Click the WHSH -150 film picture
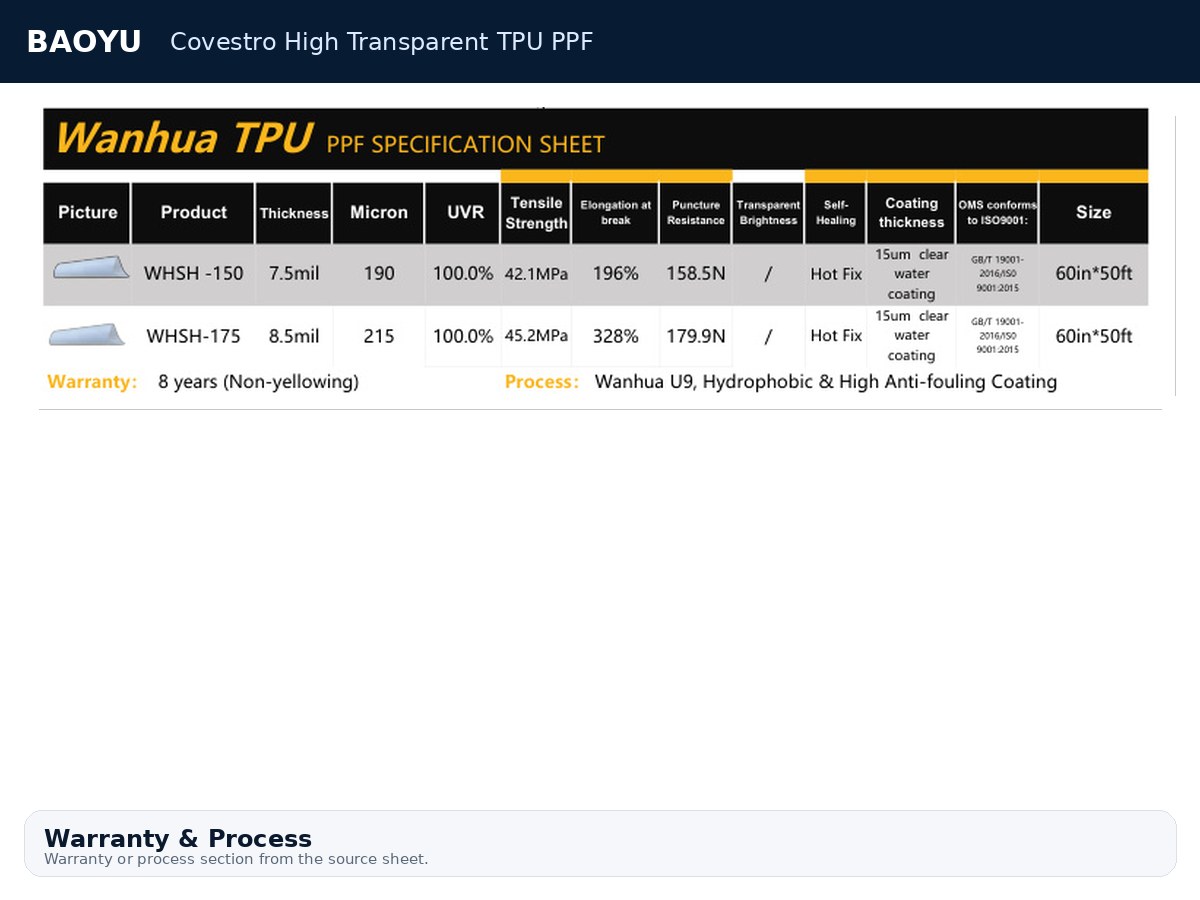This screenshot has height=900, width=1200. pyautogui.click(x=90, y=267)
